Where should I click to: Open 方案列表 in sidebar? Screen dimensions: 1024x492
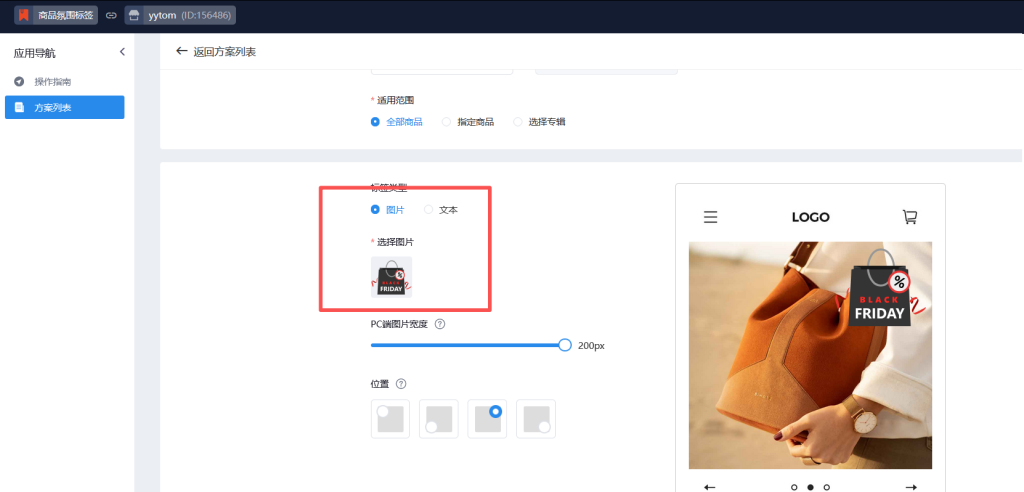(x=65, y=107)
